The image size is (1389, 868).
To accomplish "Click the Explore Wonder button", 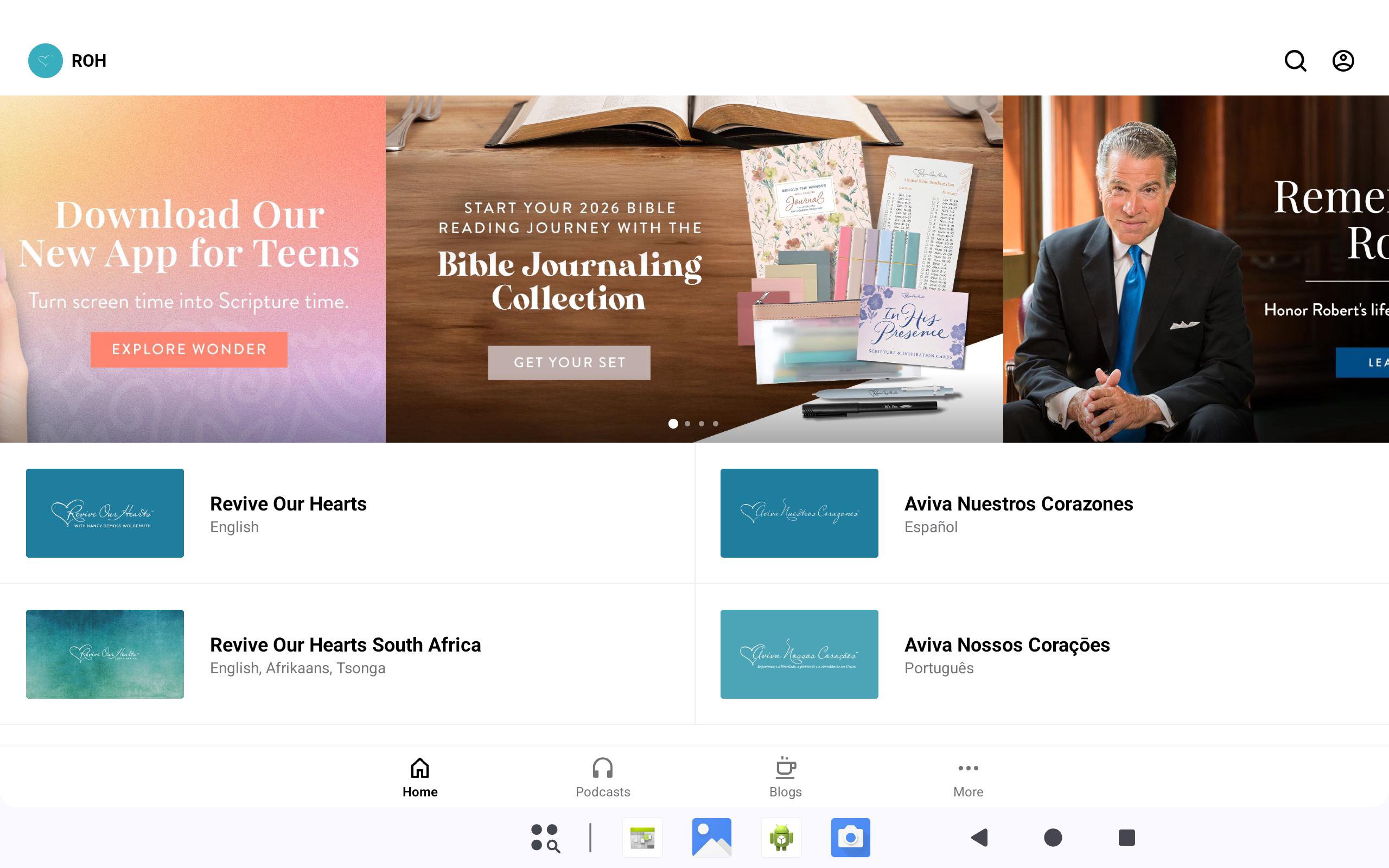I will click(x=189, y=349).
